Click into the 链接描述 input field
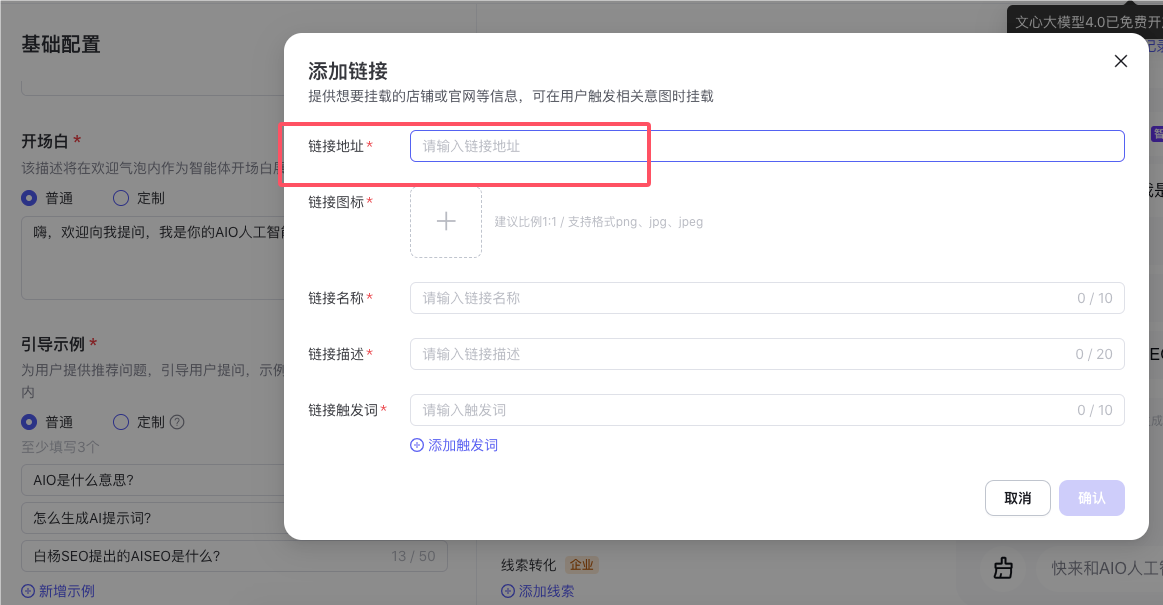This screenshot has height=605, width=1163. click(767, 354)
